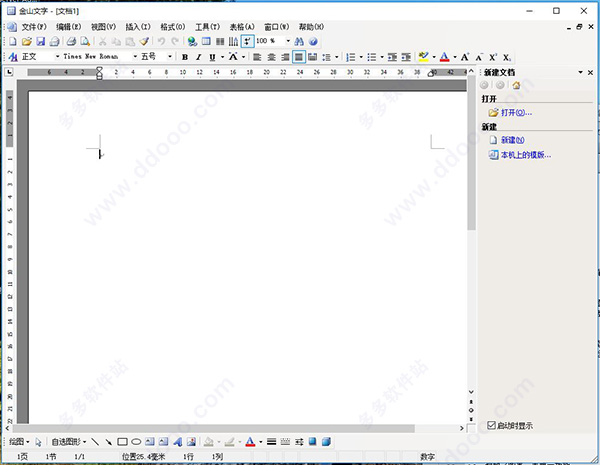This screenshot has height=465, width=600.
Task: Choose line style in the drawing toolbar
Action: click(271, 442)
